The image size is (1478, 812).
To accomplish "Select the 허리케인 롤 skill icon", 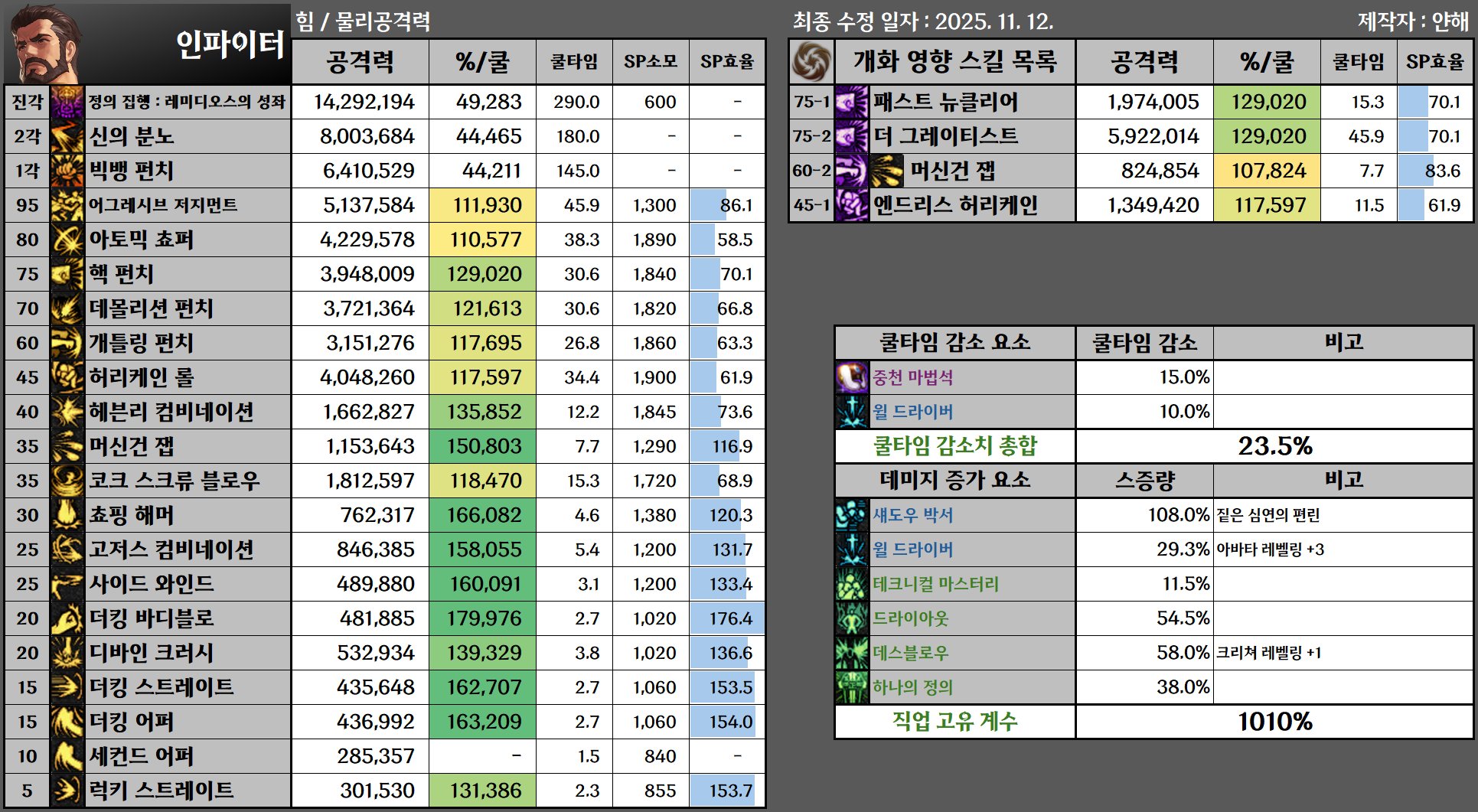I will pos(67,377).
